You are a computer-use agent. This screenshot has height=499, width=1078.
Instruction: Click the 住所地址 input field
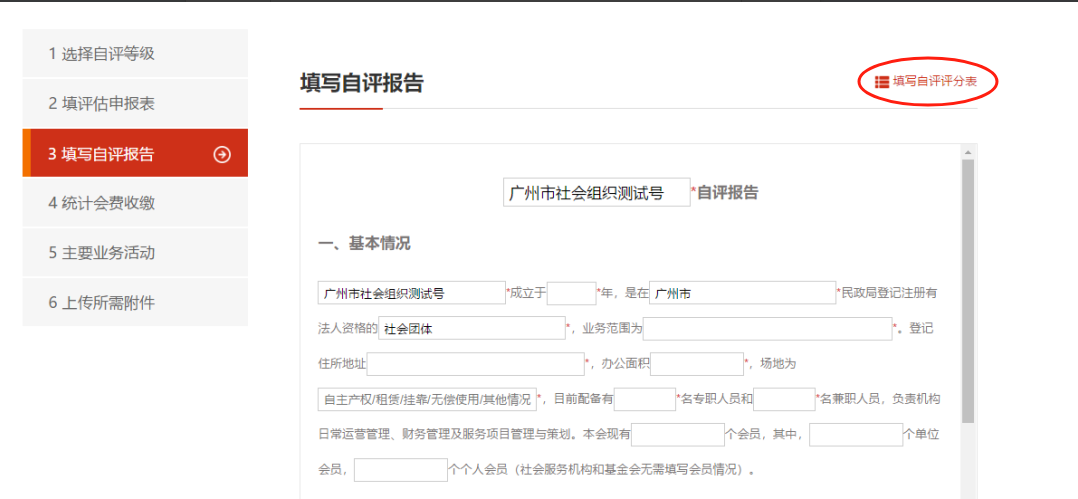[x=476, y=364]
